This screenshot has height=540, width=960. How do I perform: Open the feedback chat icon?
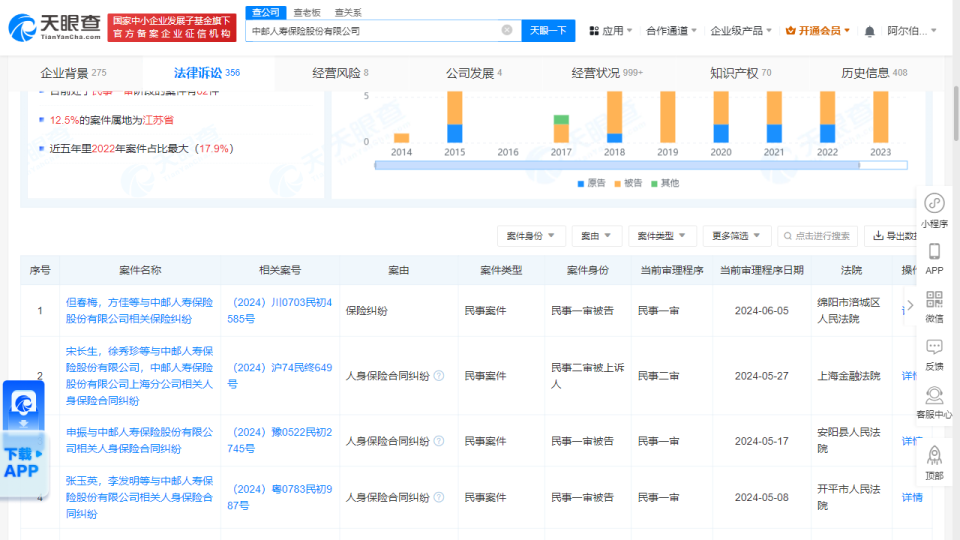934,347
